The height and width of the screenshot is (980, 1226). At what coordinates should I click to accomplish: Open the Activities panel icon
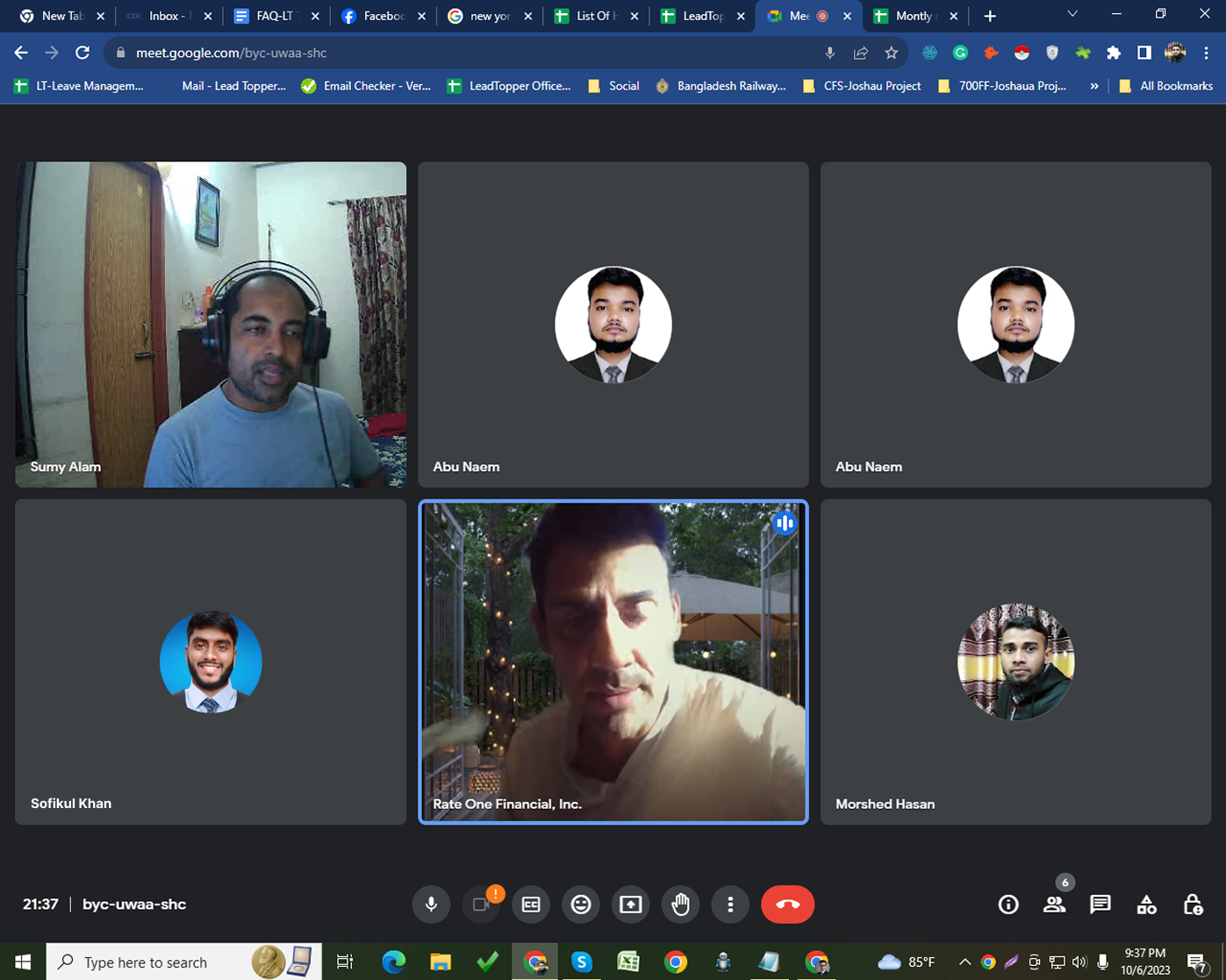pyautogui.click(x=1146, y=905)
